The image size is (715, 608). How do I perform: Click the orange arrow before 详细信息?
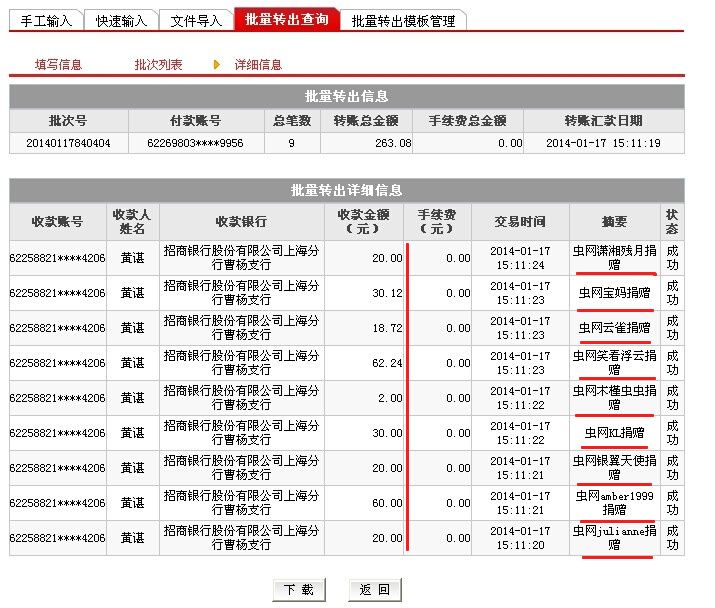pos(216,64)
